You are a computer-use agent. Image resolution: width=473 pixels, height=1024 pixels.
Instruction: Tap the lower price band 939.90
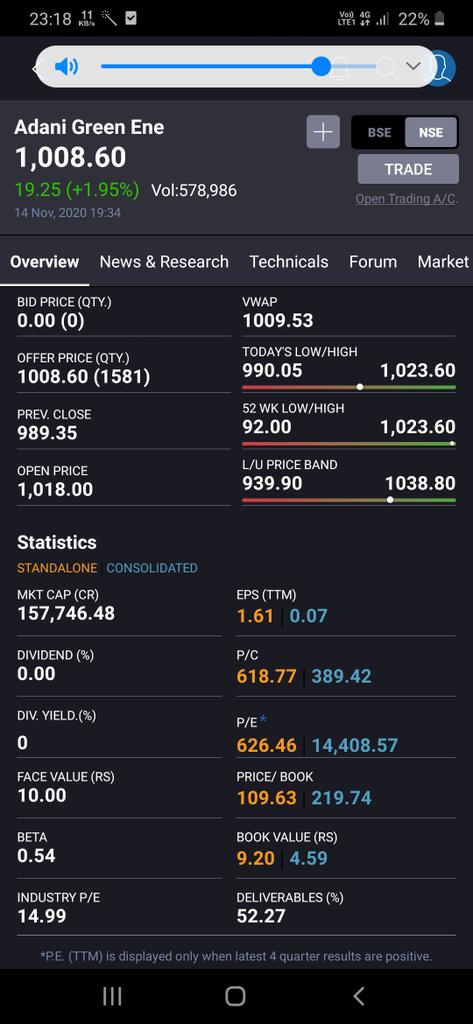272,484
